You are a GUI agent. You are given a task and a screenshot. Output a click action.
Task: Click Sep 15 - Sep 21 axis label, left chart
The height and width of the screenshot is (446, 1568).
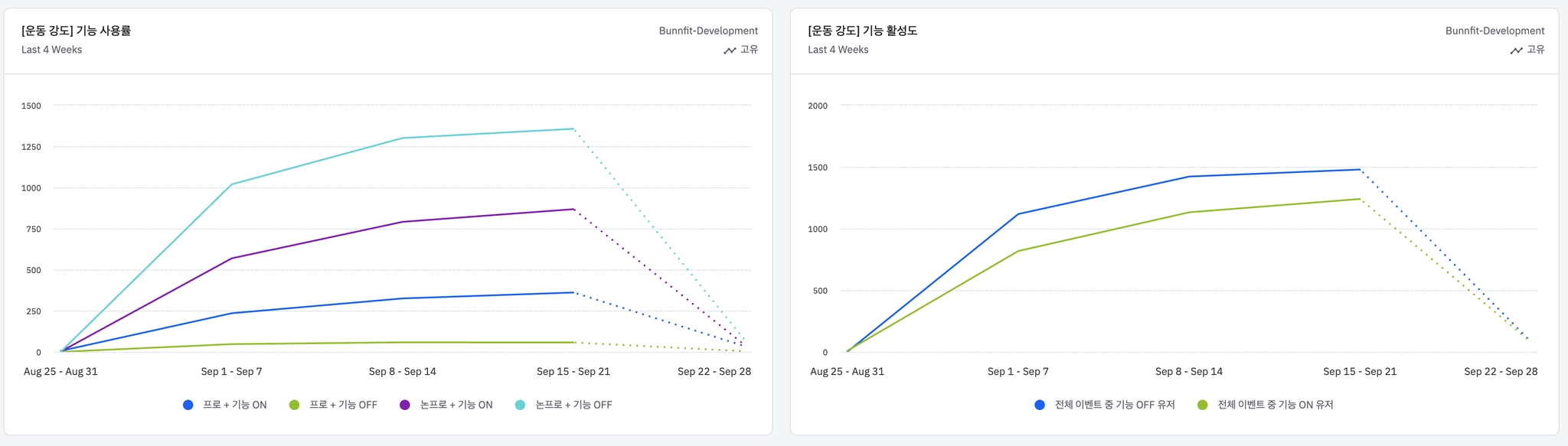click(x=573, y=372)
